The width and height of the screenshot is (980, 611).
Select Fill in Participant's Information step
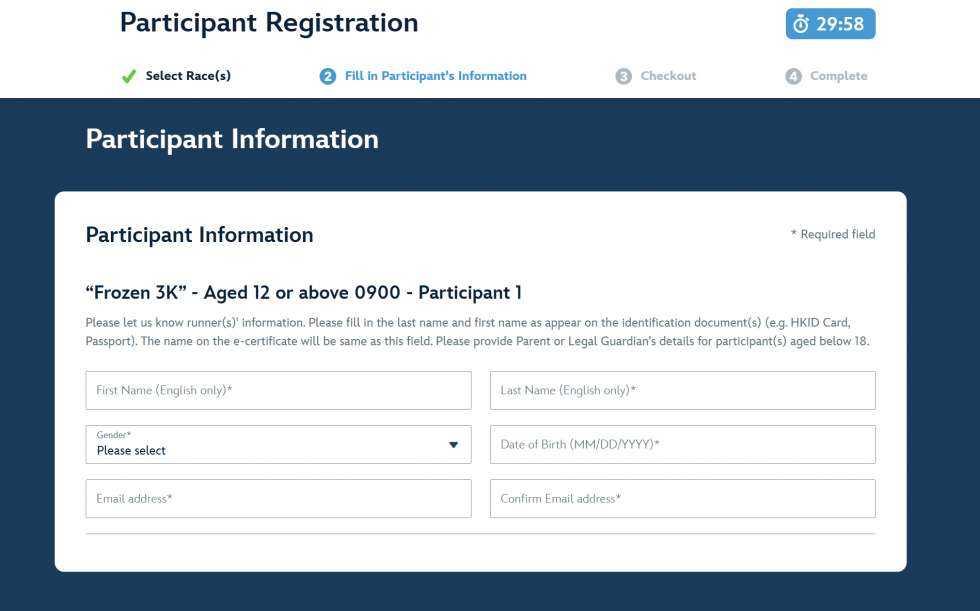point(435,76)
